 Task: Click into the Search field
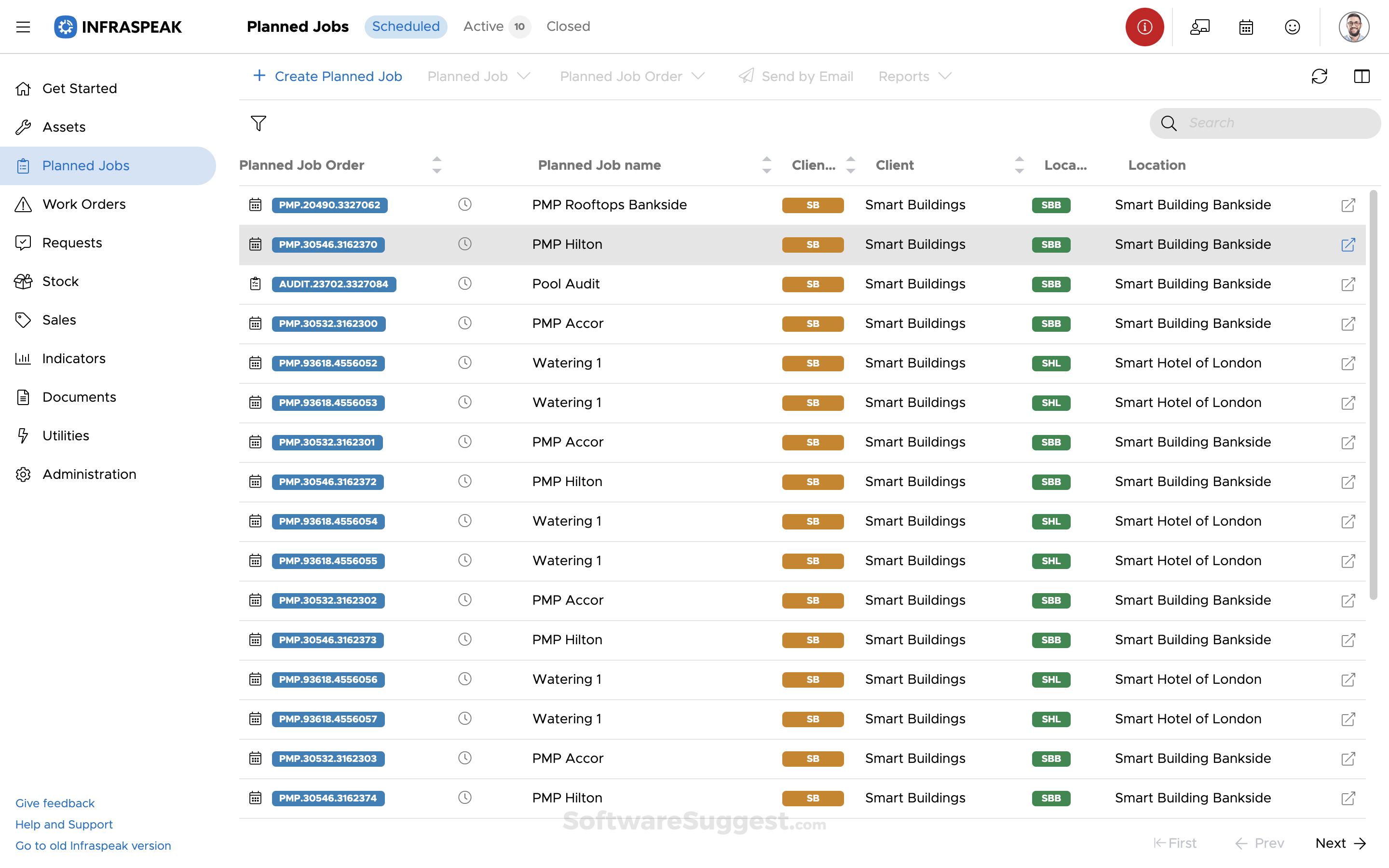coord(1265,122)
